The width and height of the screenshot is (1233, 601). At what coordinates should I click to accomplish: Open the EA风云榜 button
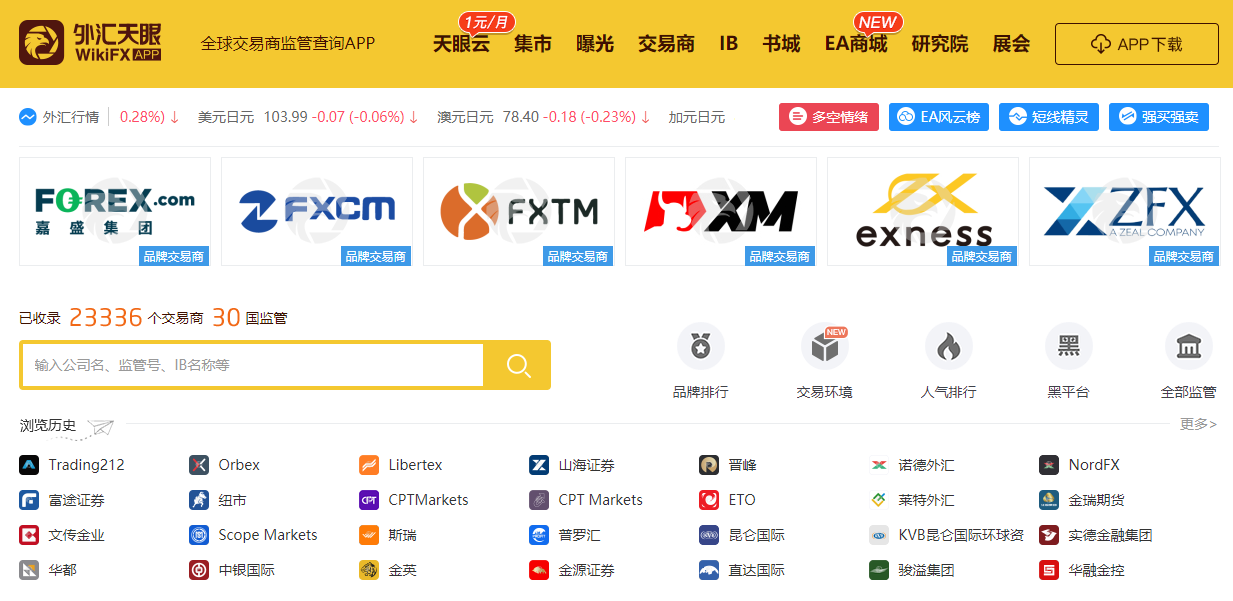coord(939,117)
